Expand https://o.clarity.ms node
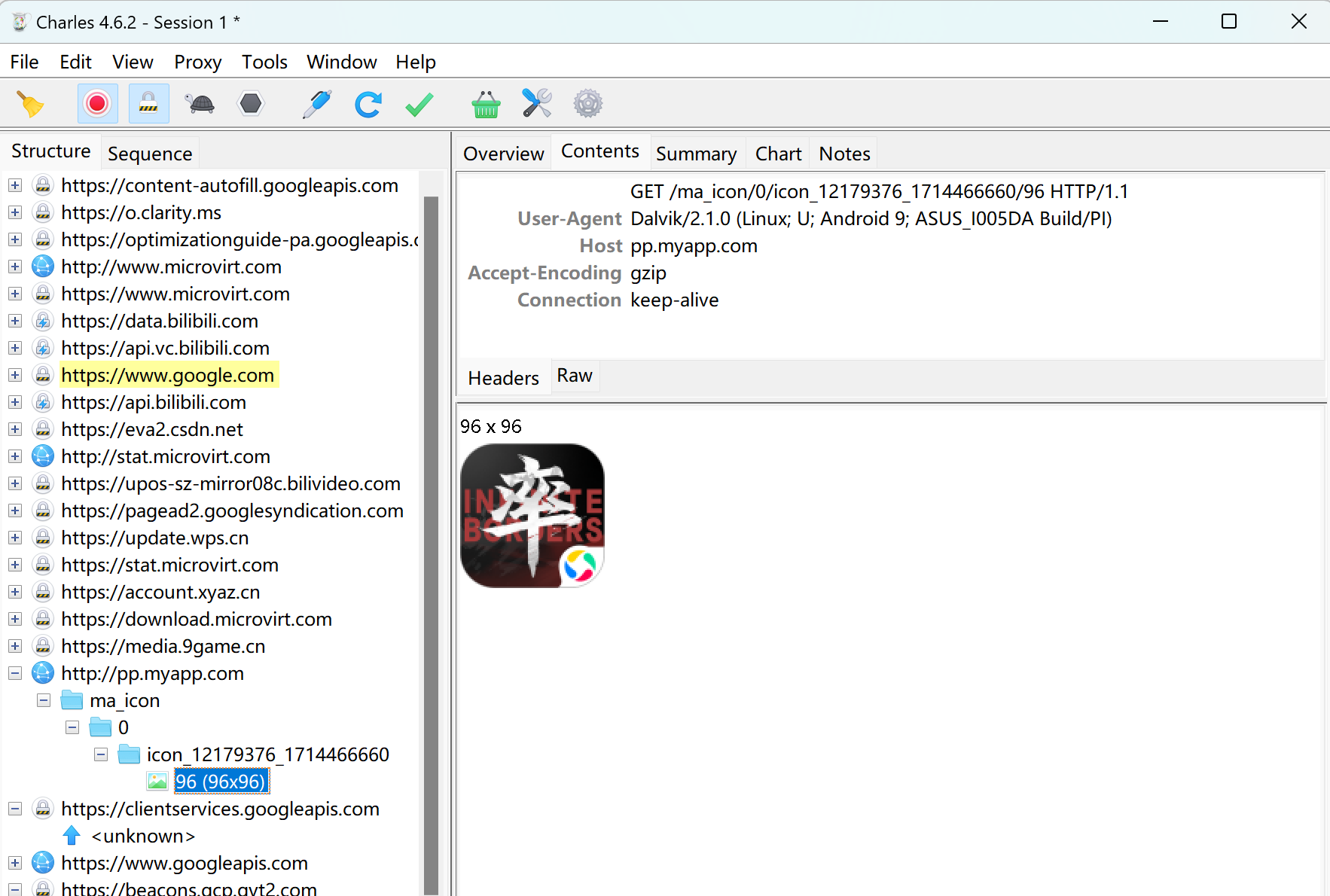Image resolution: width=1330 pixels, height=896 pixels. click(x=15, y=212)
